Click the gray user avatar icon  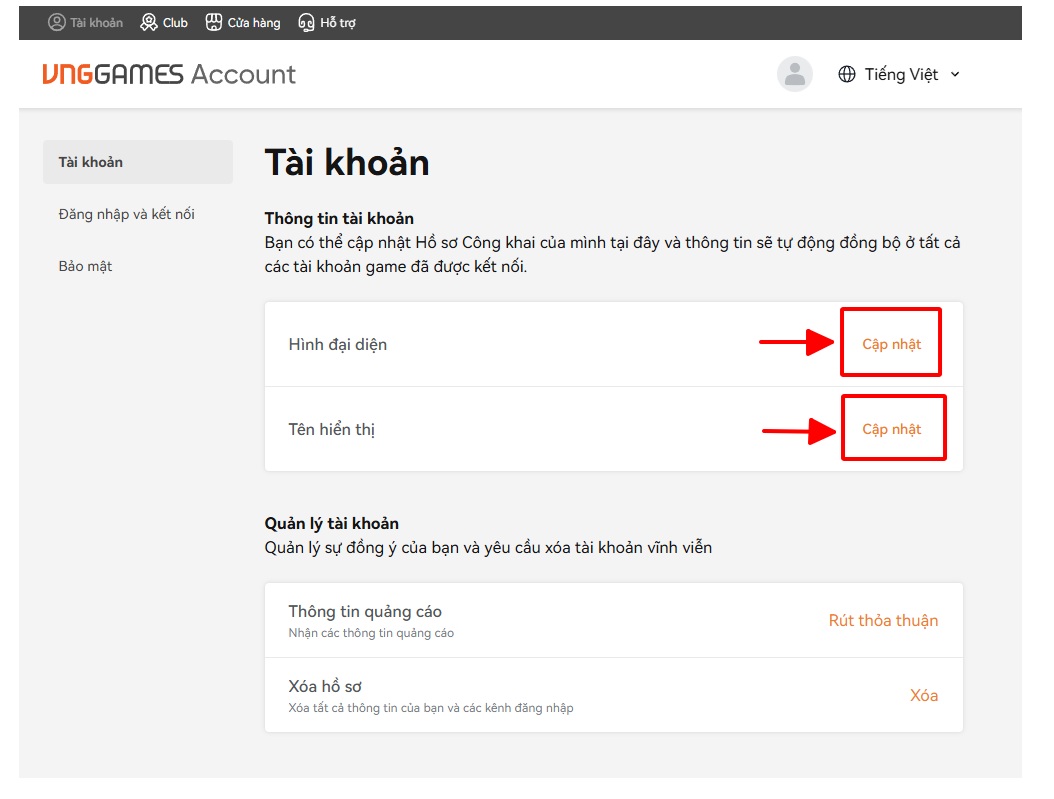pos(795,74)
